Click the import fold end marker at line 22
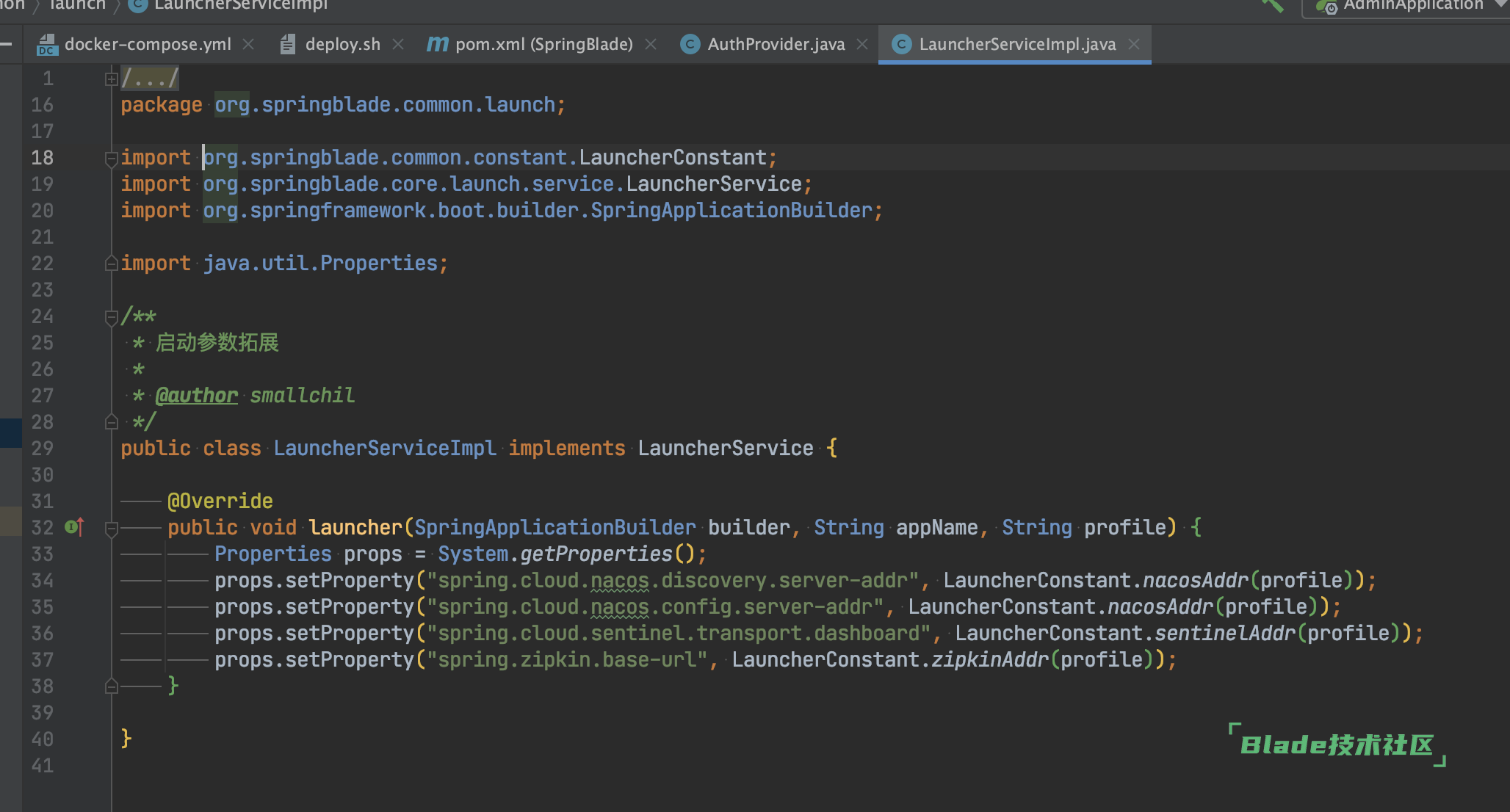 point(111,263)
